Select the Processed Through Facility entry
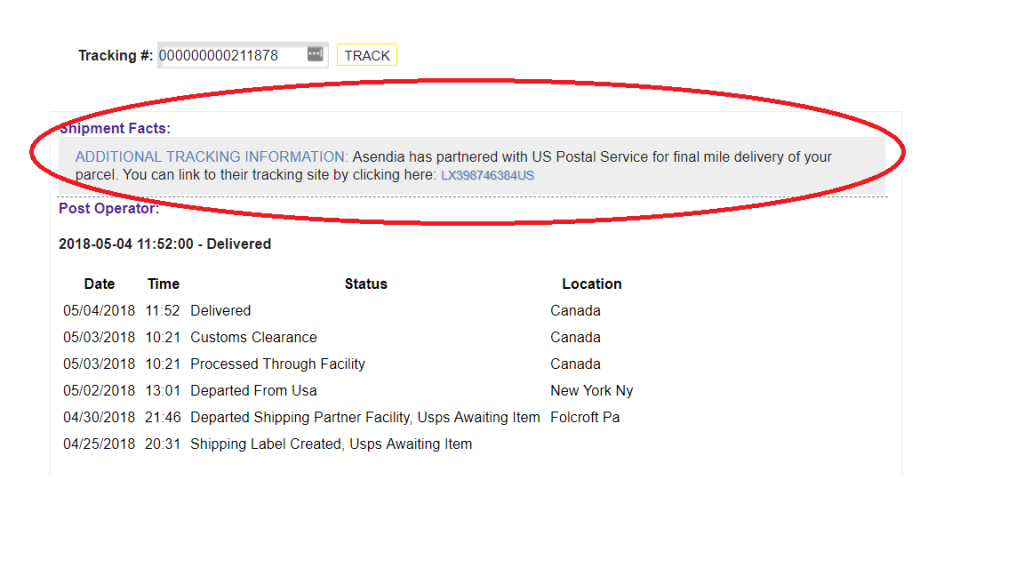Screen dimensions: 1024x576 click(278, 364)
